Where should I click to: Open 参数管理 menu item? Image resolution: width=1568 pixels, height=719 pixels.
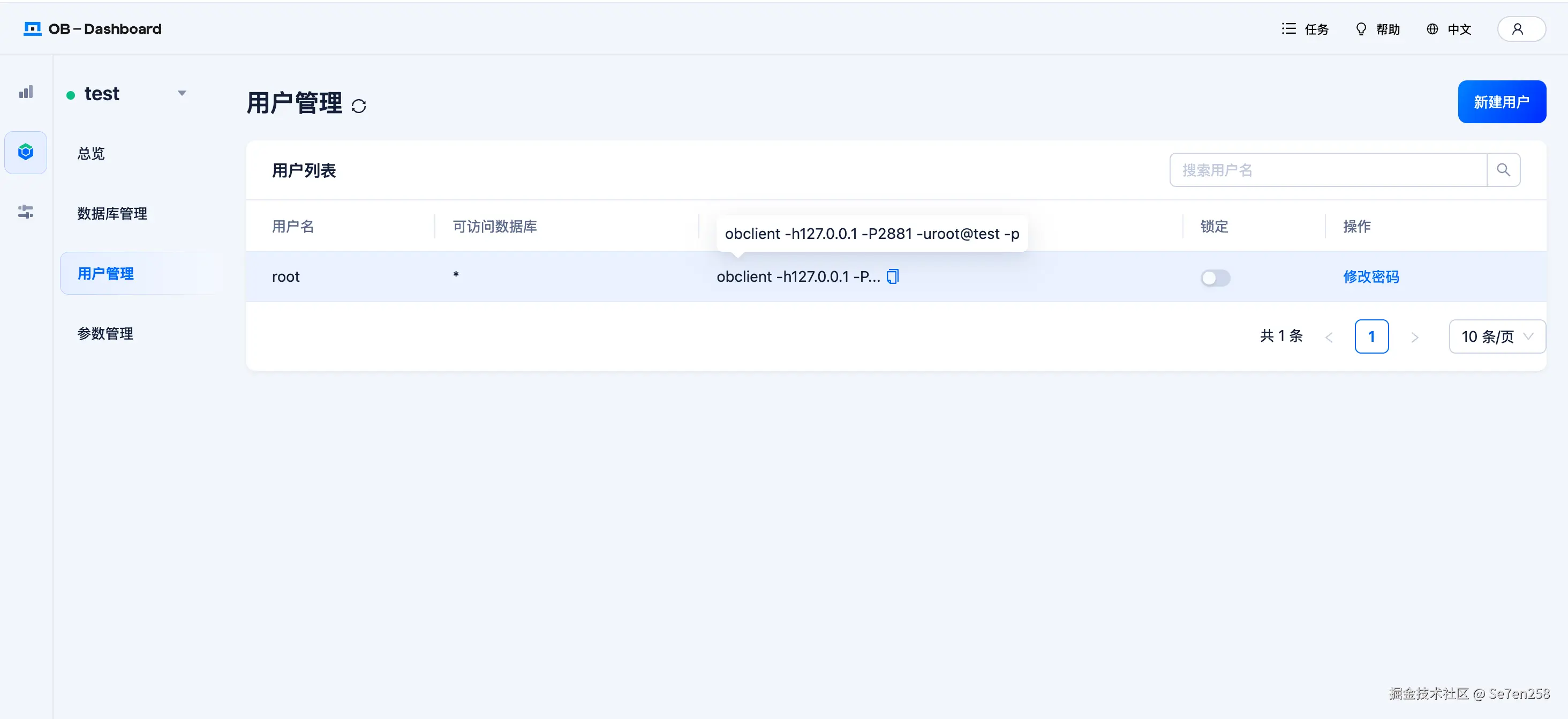click(105, 334)
